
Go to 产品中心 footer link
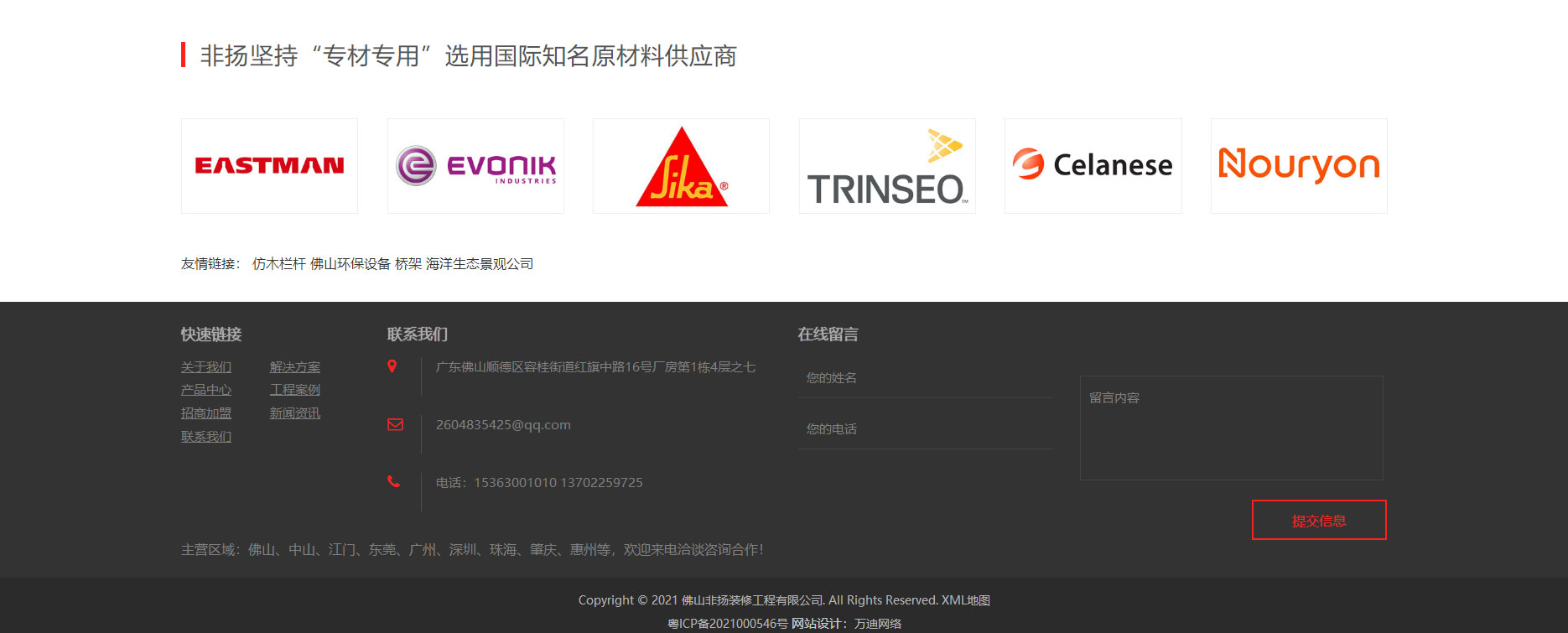pos(206,390)
